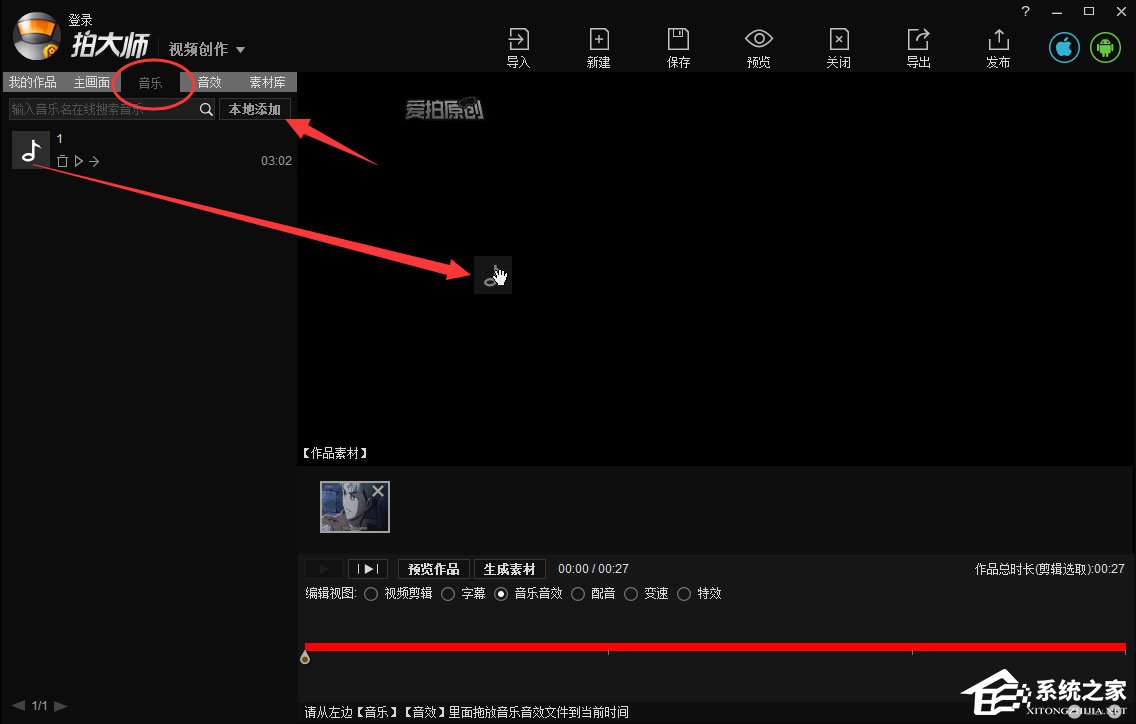Publish the work with 发布 icon

[x=998, y=48]
